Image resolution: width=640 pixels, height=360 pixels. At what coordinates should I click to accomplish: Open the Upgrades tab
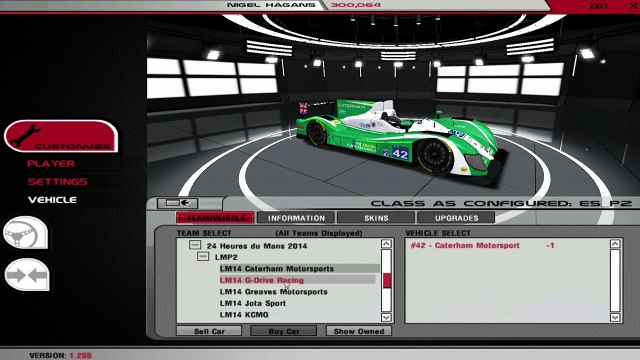click(x=456, y=218)
